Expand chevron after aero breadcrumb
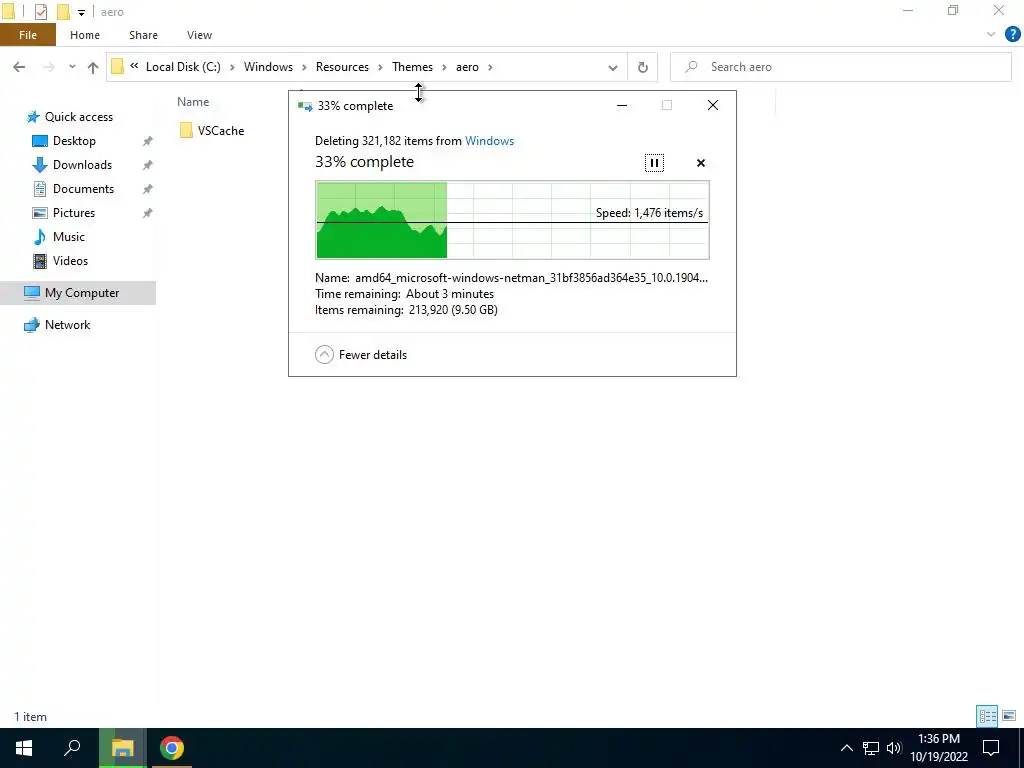This screenshot has height=768, width=1024. (490, 67)
